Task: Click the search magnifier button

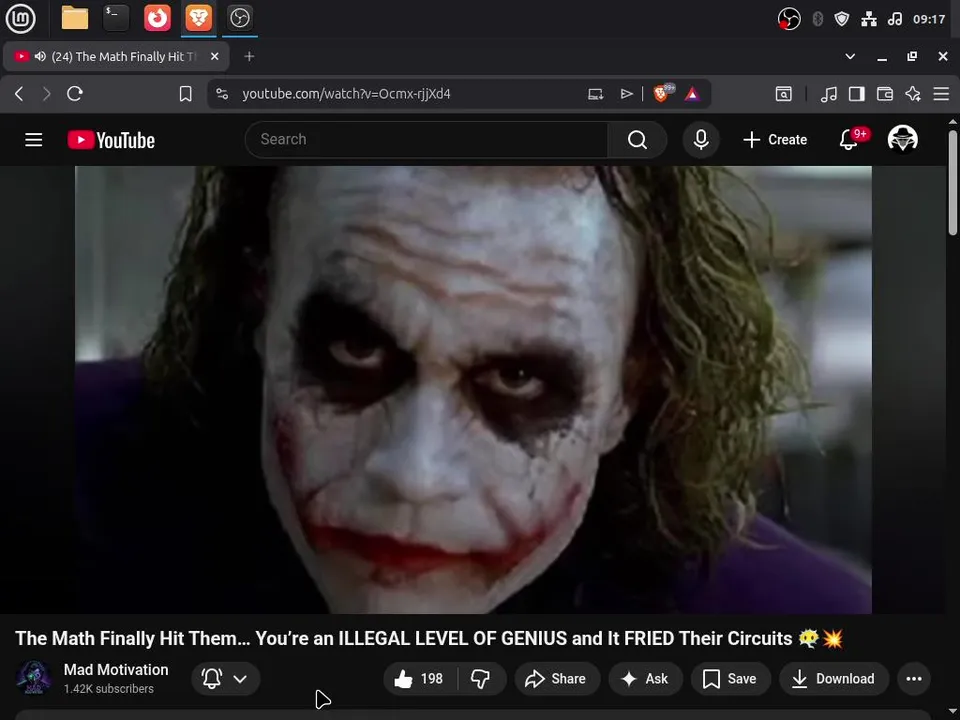Action: (x=637, y=140)
